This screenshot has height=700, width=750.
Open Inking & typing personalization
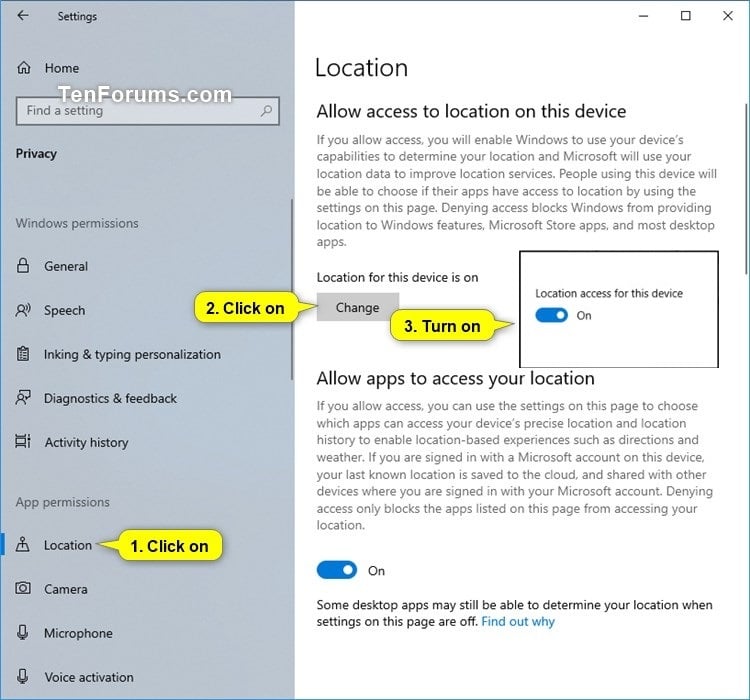click(132, 354)
